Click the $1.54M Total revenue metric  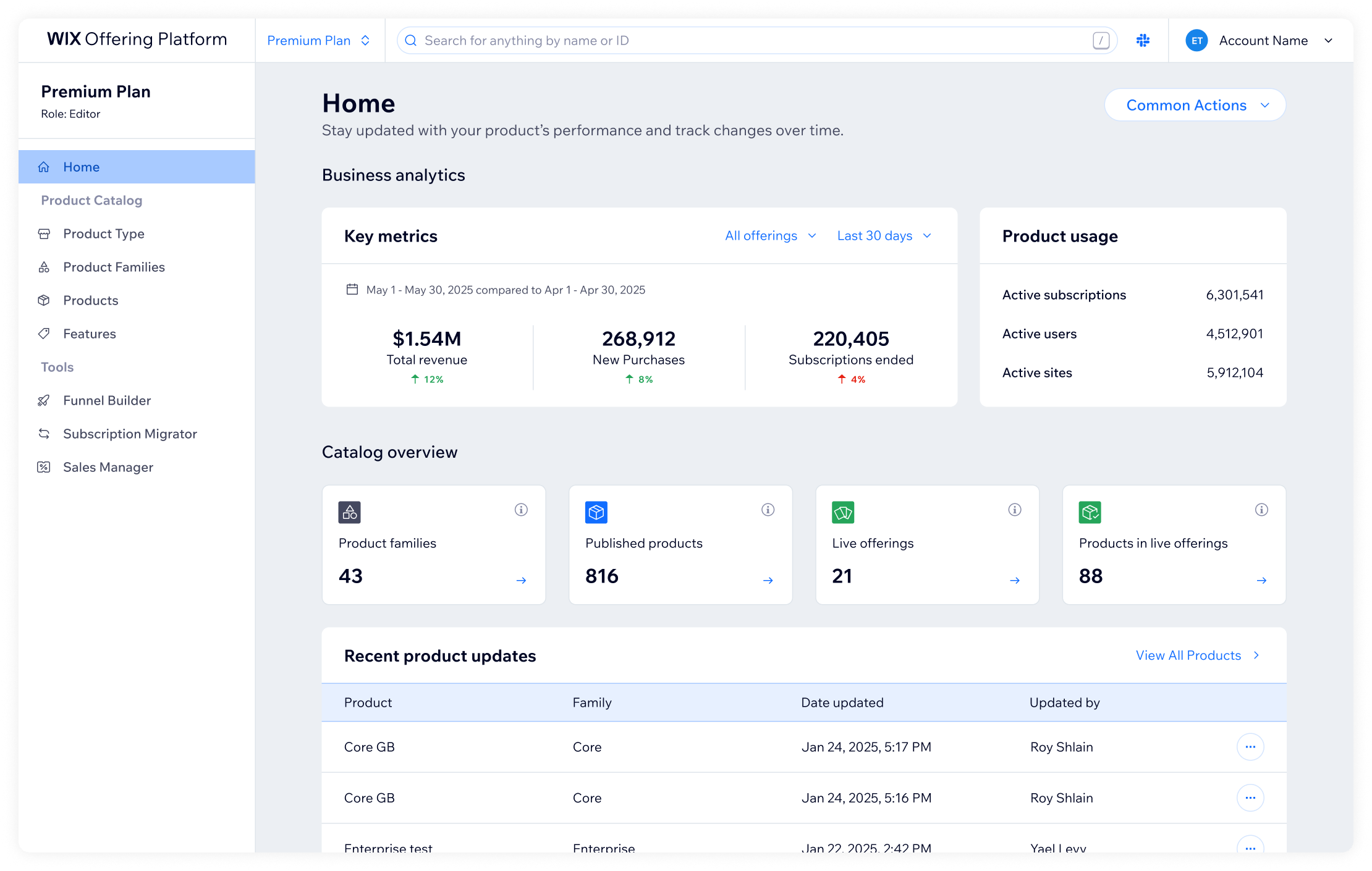coord(427,356)
